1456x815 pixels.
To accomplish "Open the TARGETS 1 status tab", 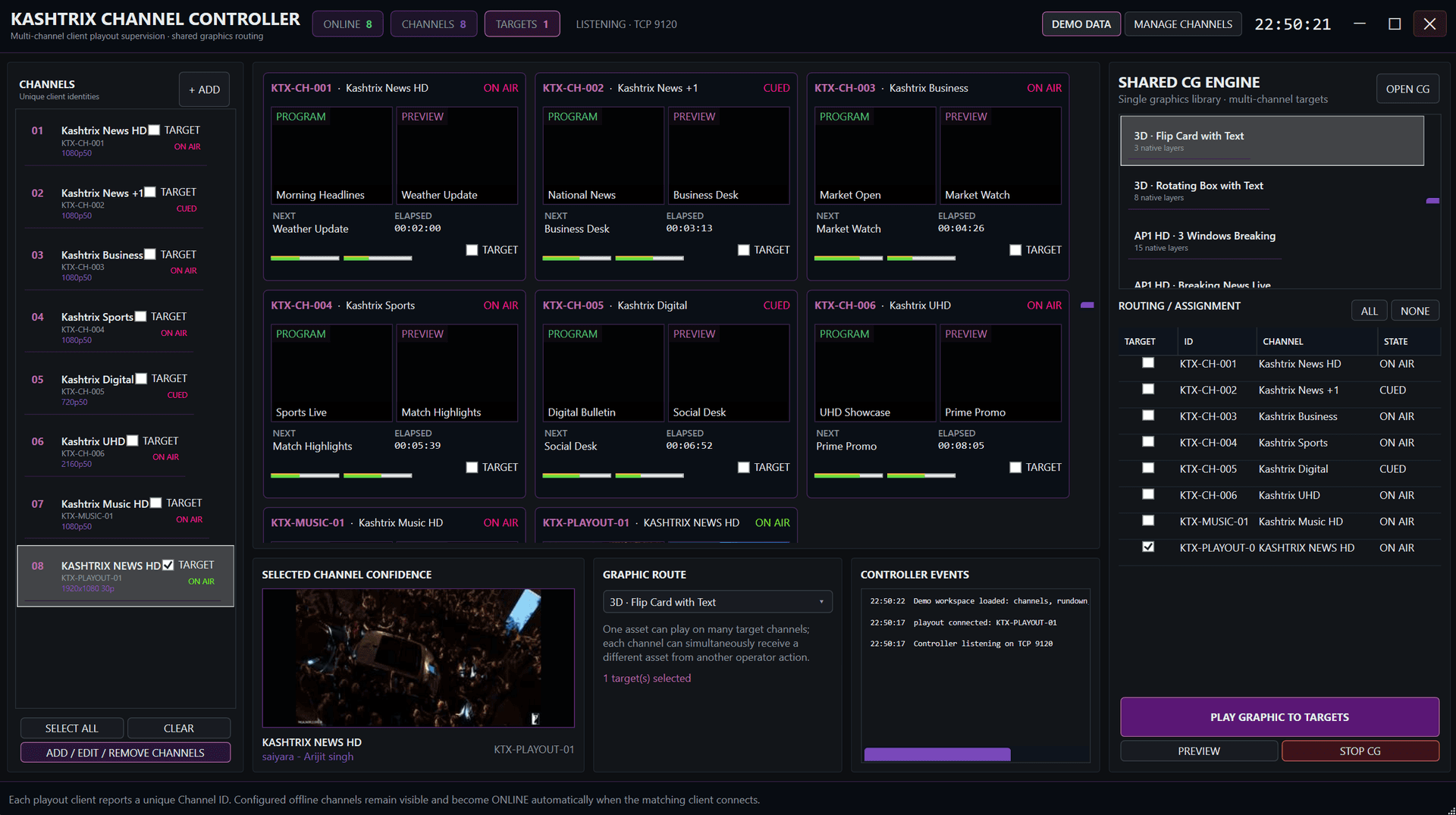I will [x=522, y=24].
